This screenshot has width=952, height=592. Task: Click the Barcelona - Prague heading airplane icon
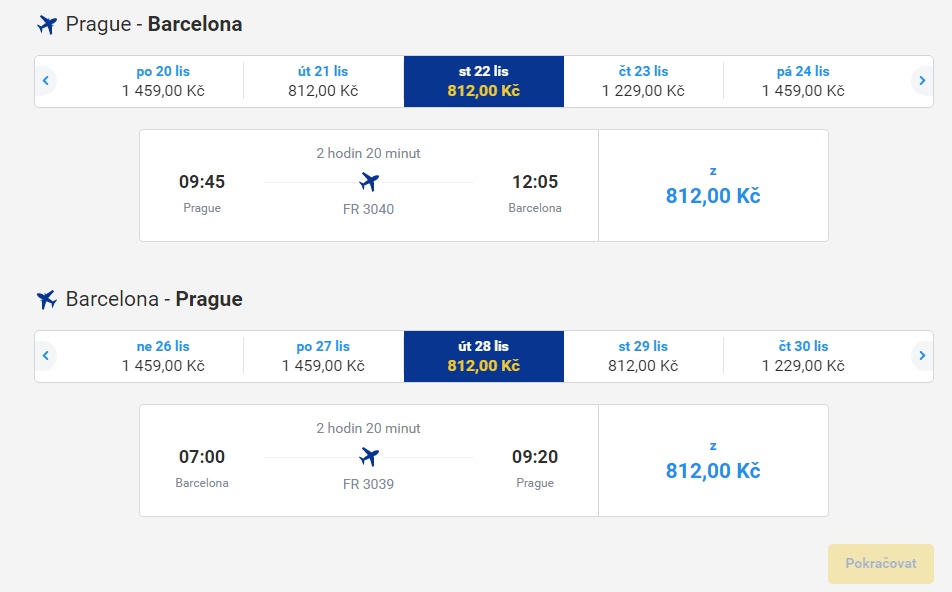[47, 299]
